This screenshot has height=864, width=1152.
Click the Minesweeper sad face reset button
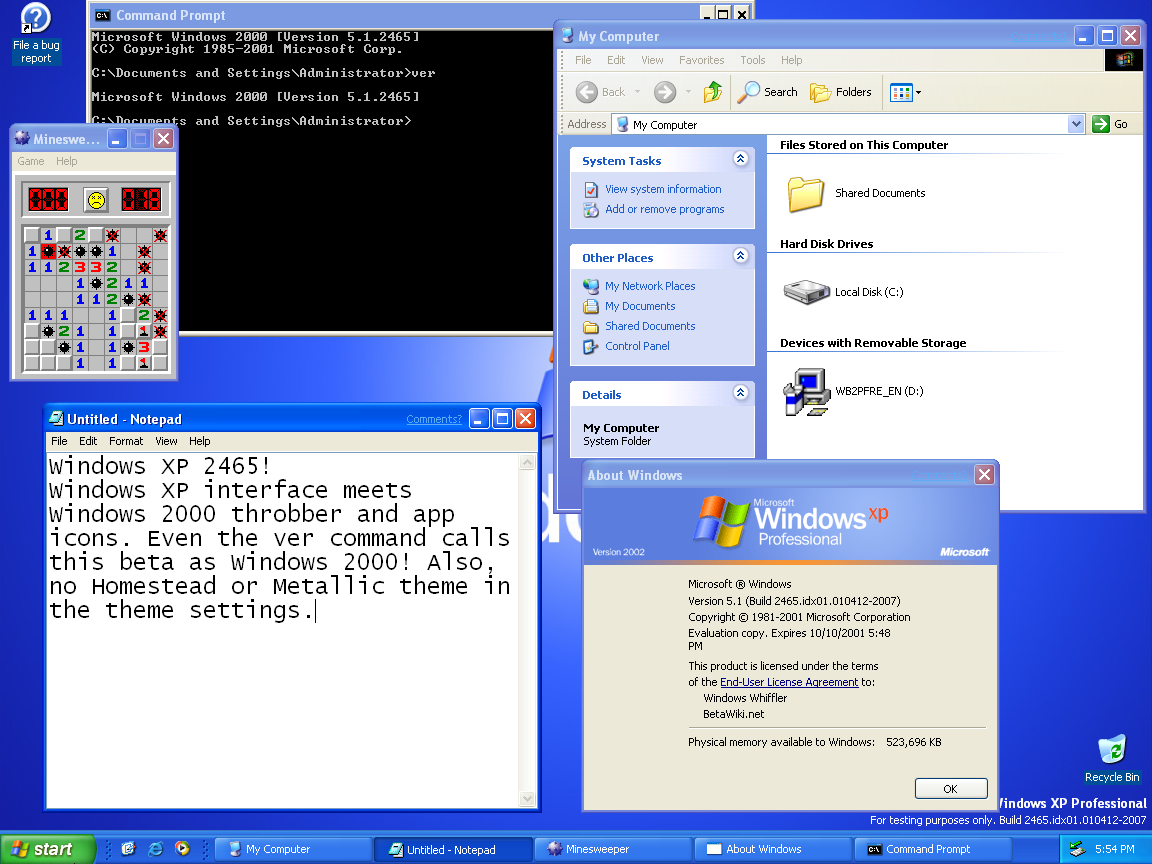tap(96, 199)
